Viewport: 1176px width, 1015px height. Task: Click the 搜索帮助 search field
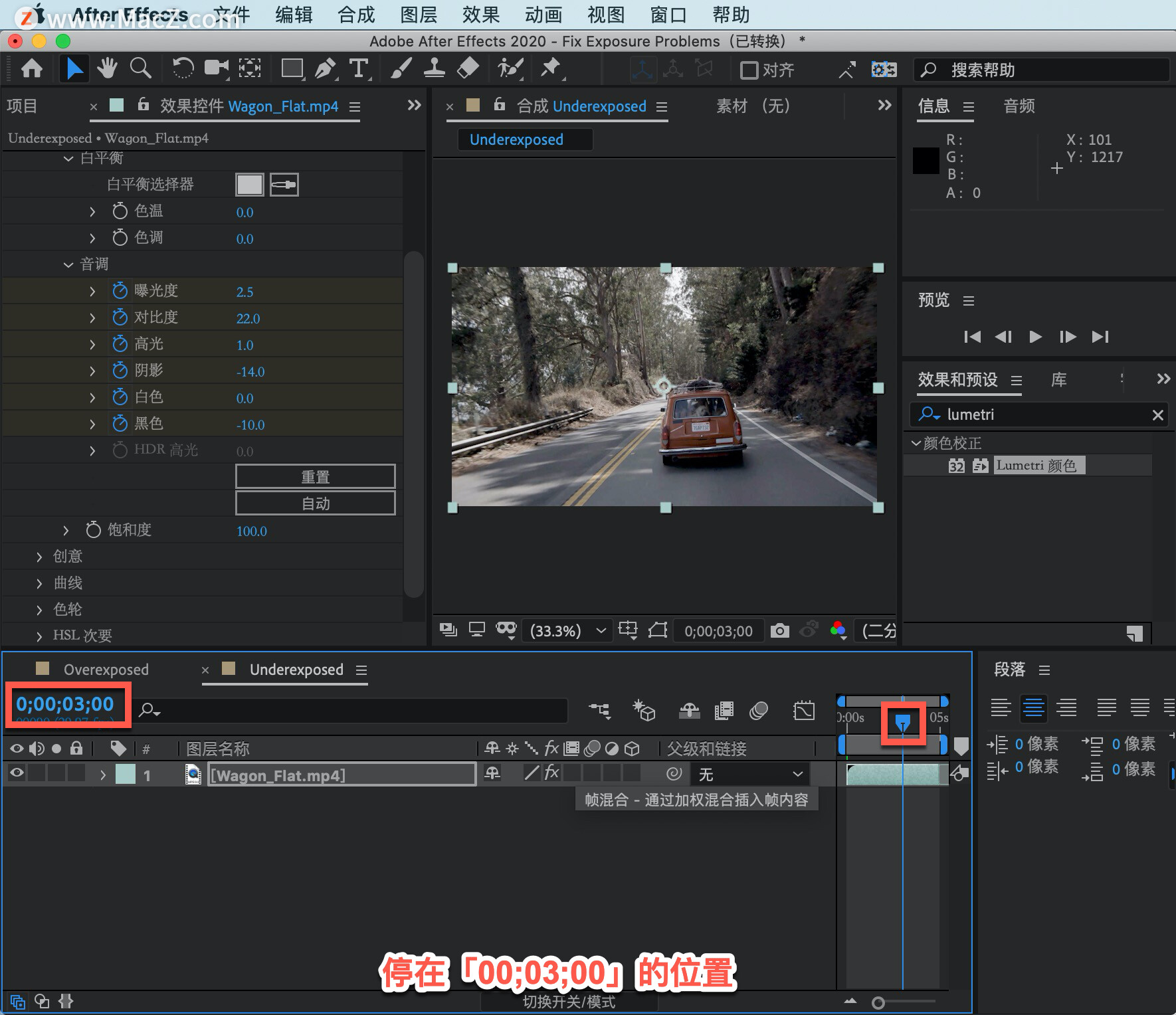1041,70
